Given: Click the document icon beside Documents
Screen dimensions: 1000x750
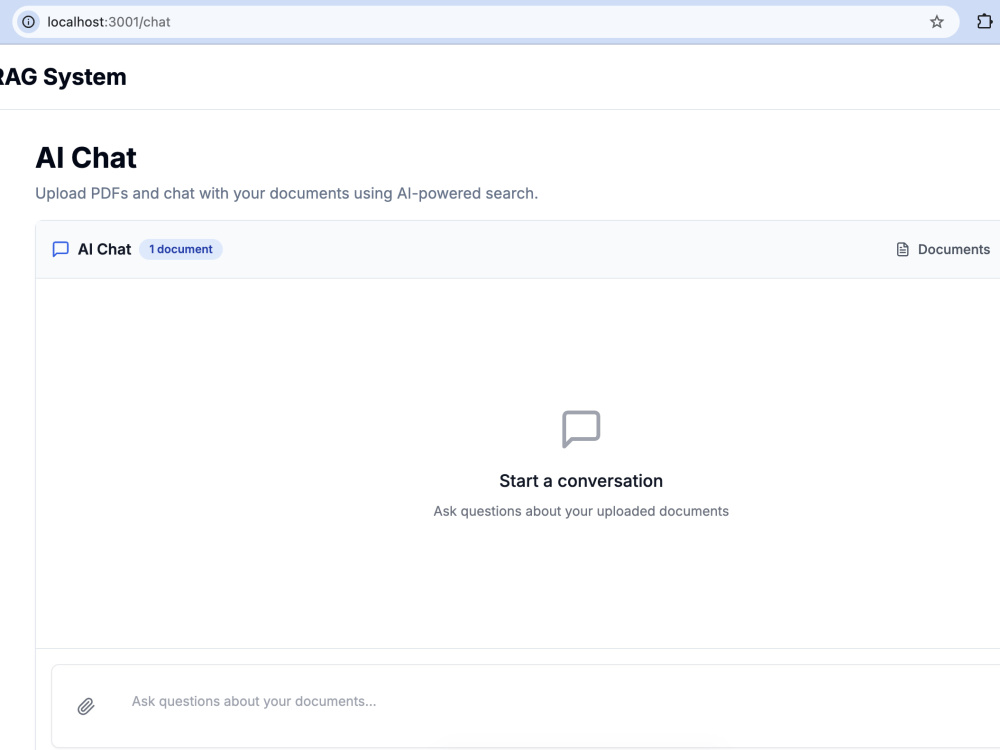Looking at the screenshot, I should point(902,249).
